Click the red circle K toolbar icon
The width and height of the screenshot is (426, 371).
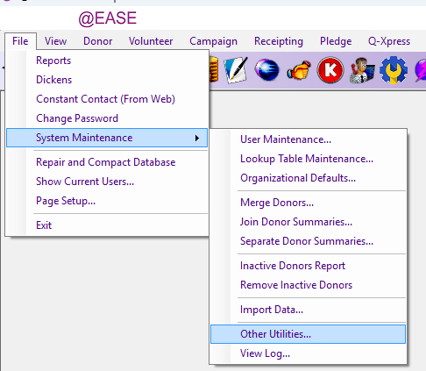[330, 70]
